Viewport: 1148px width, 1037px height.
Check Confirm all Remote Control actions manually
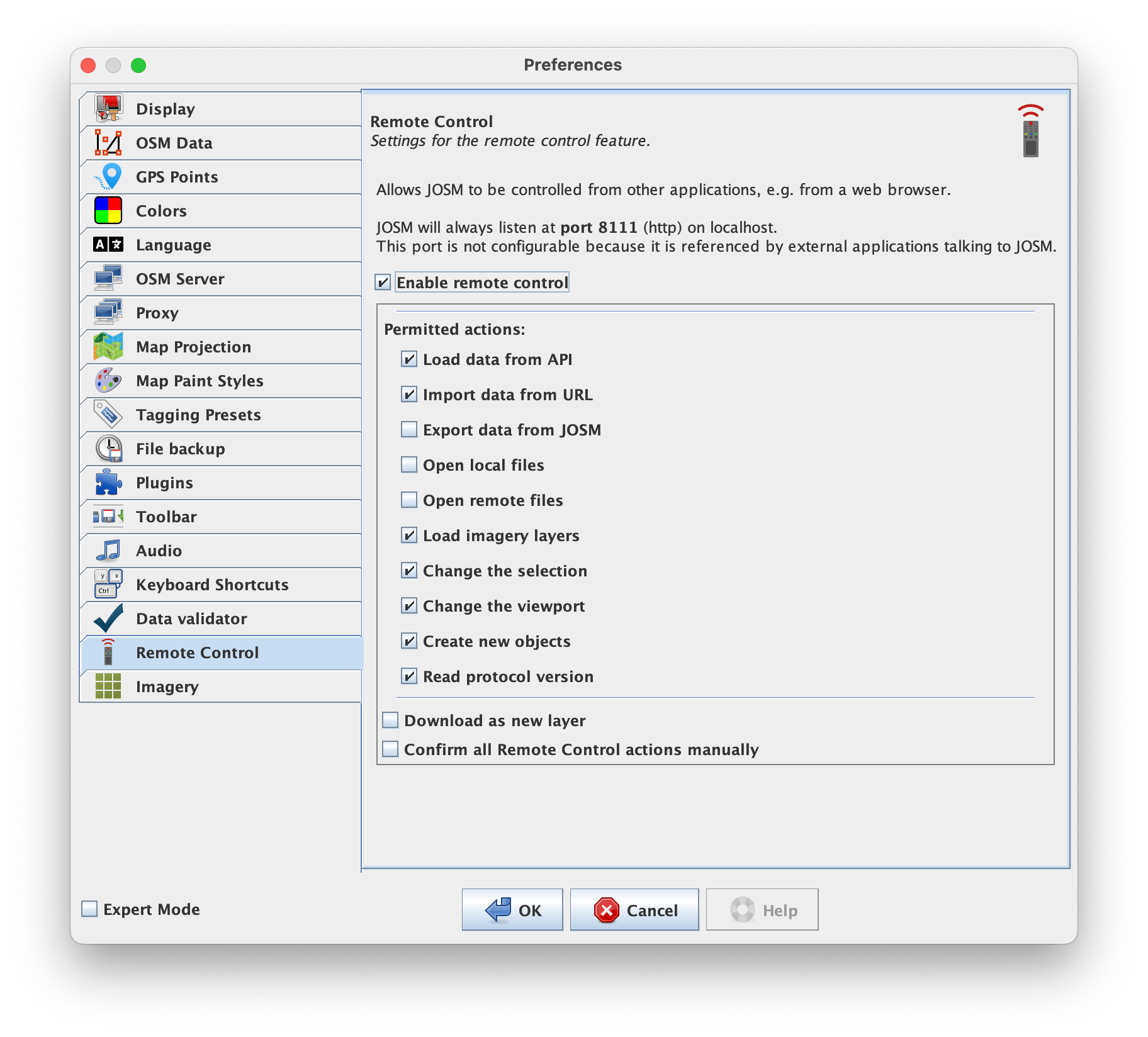tap(391, 749)
